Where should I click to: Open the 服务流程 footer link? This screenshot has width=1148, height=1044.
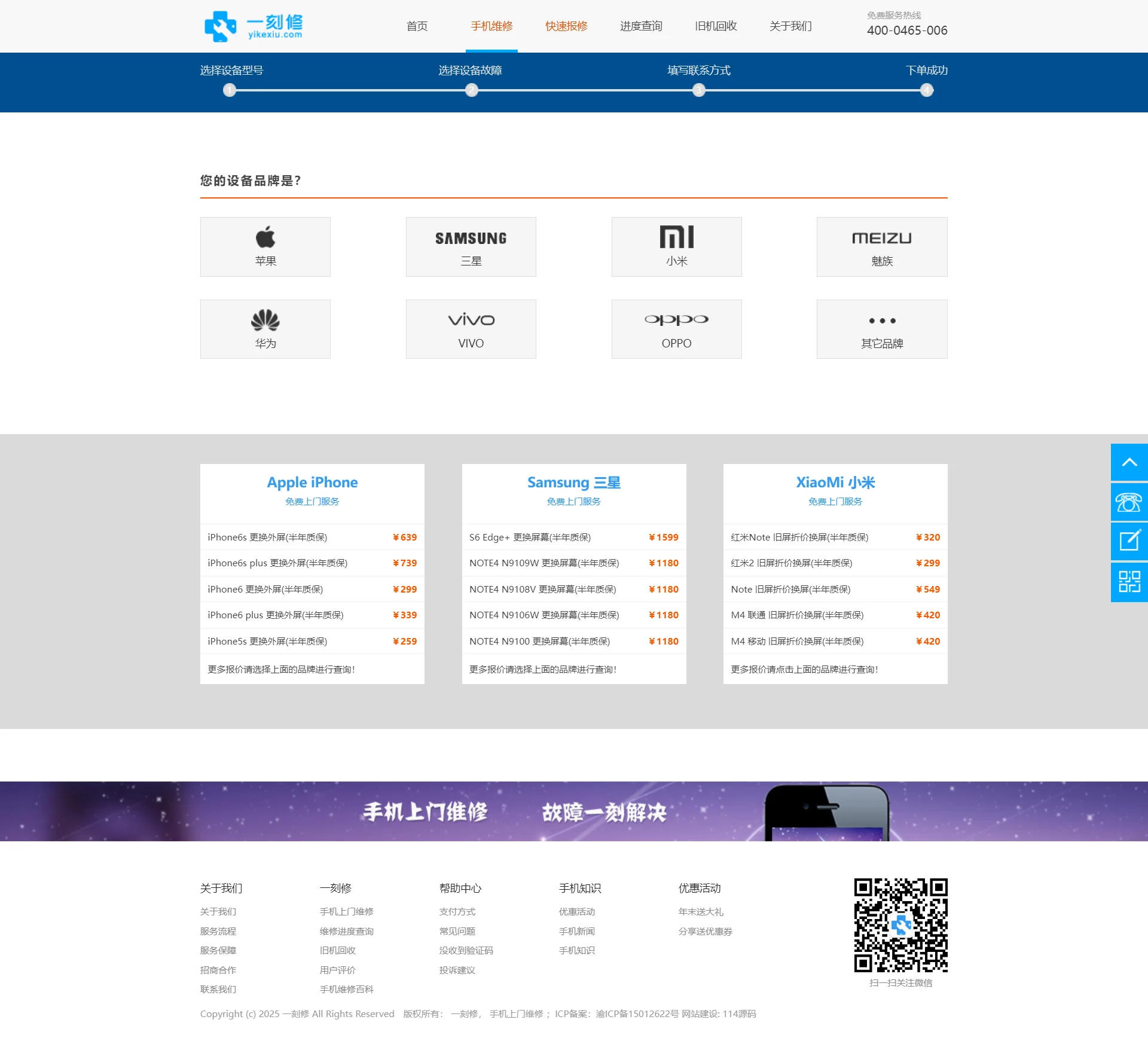coord(218,931)
